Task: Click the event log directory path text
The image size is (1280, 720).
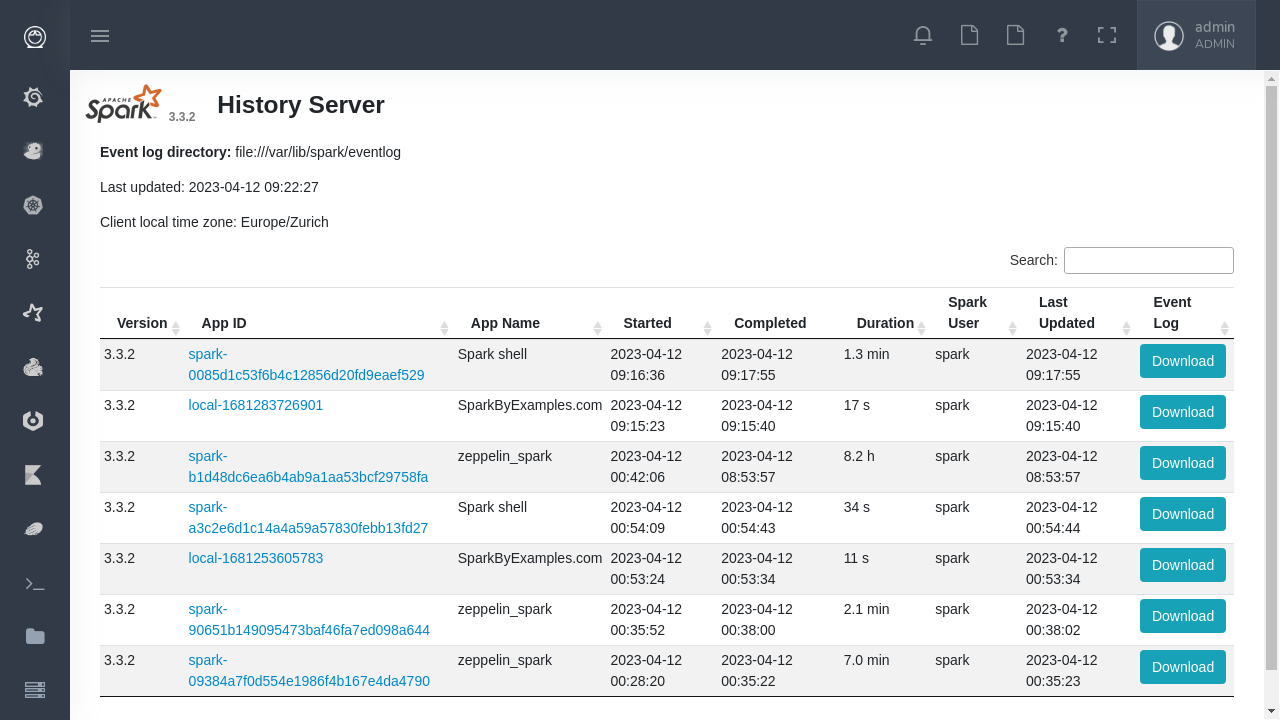Action: (318, 152)
